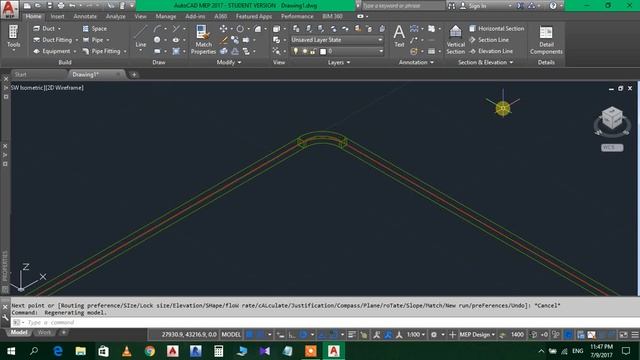Toggle MODEL space button in status bar
Screen dimensions: 640x360
click(x=231, y=335)
